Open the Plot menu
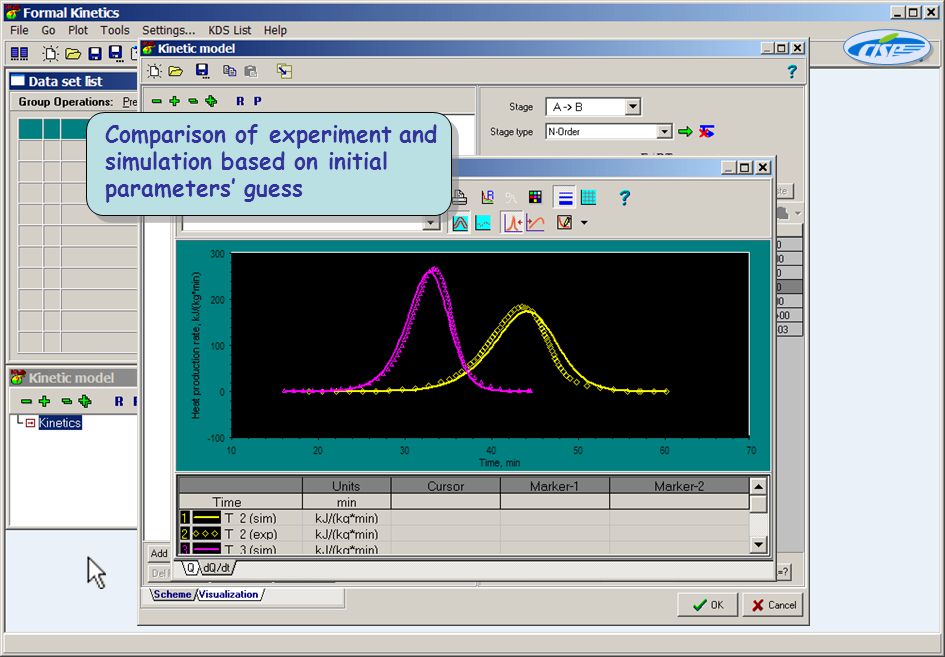The image size is (945, 657). 78,30
